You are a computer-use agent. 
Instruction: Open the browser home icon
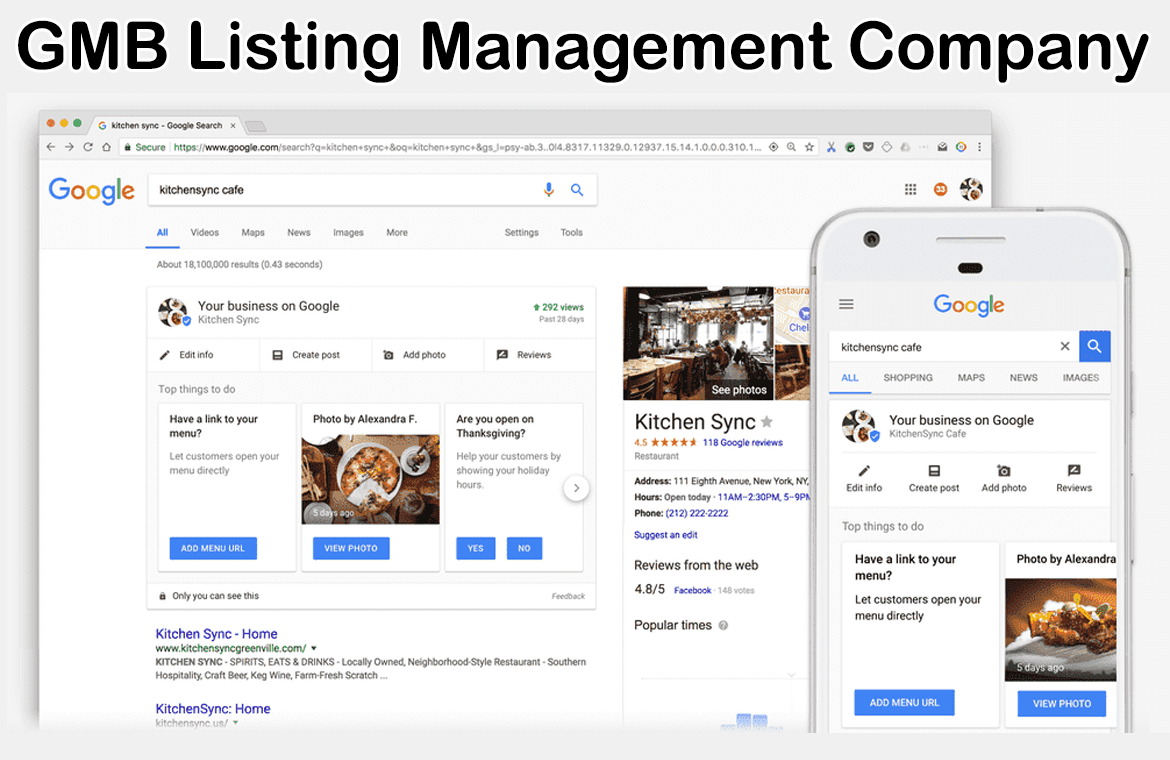(x=107, y=147)
